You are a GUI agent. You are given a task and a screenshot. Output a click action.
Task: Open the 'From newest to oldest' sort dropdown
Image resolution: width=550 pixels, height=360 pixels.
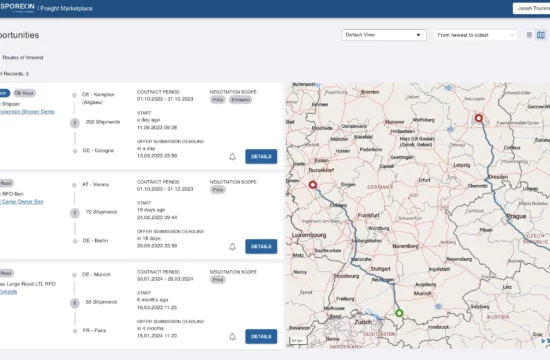[x=475, y=35]
